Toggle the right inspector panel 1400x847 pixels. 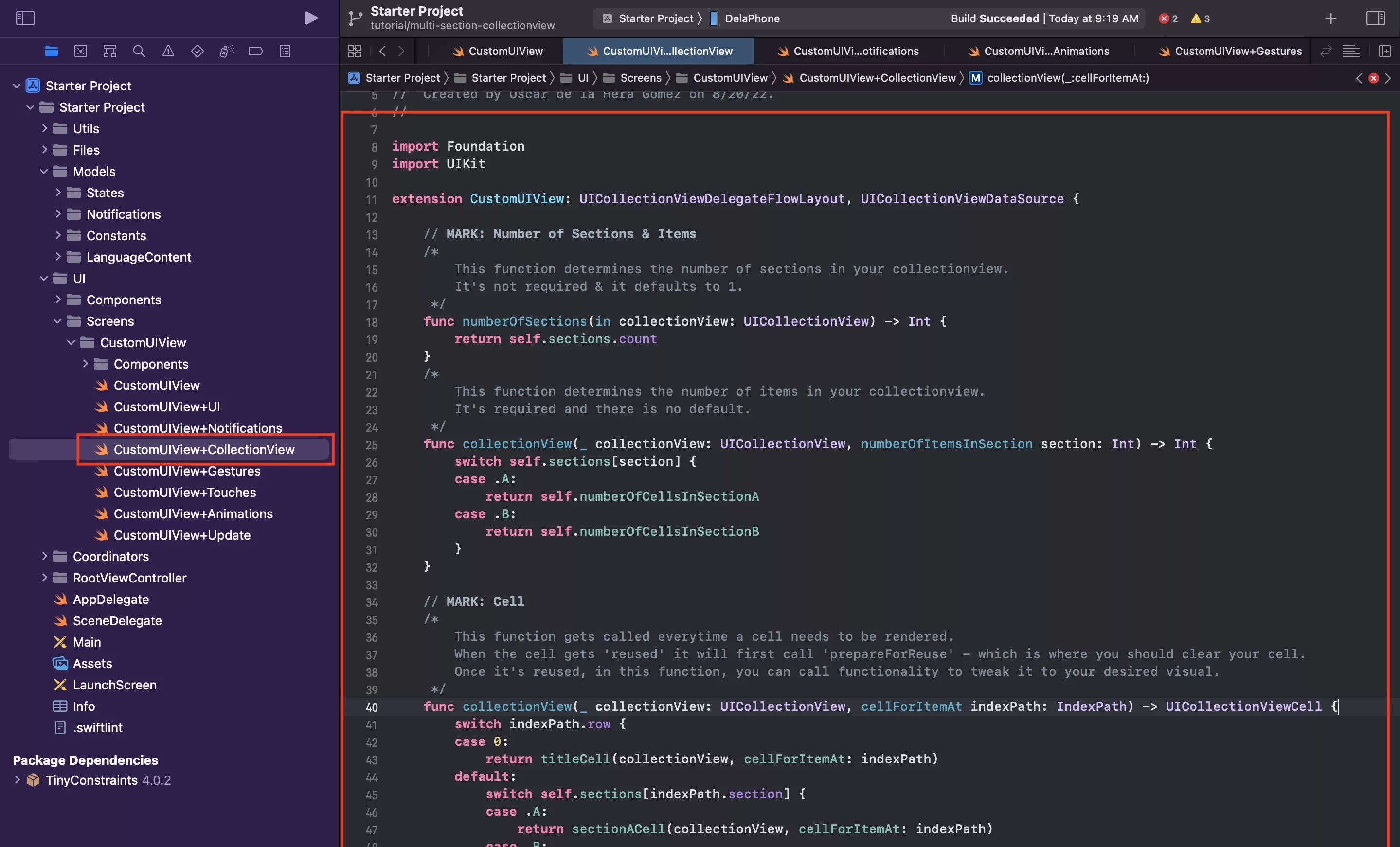(1375, 18)
